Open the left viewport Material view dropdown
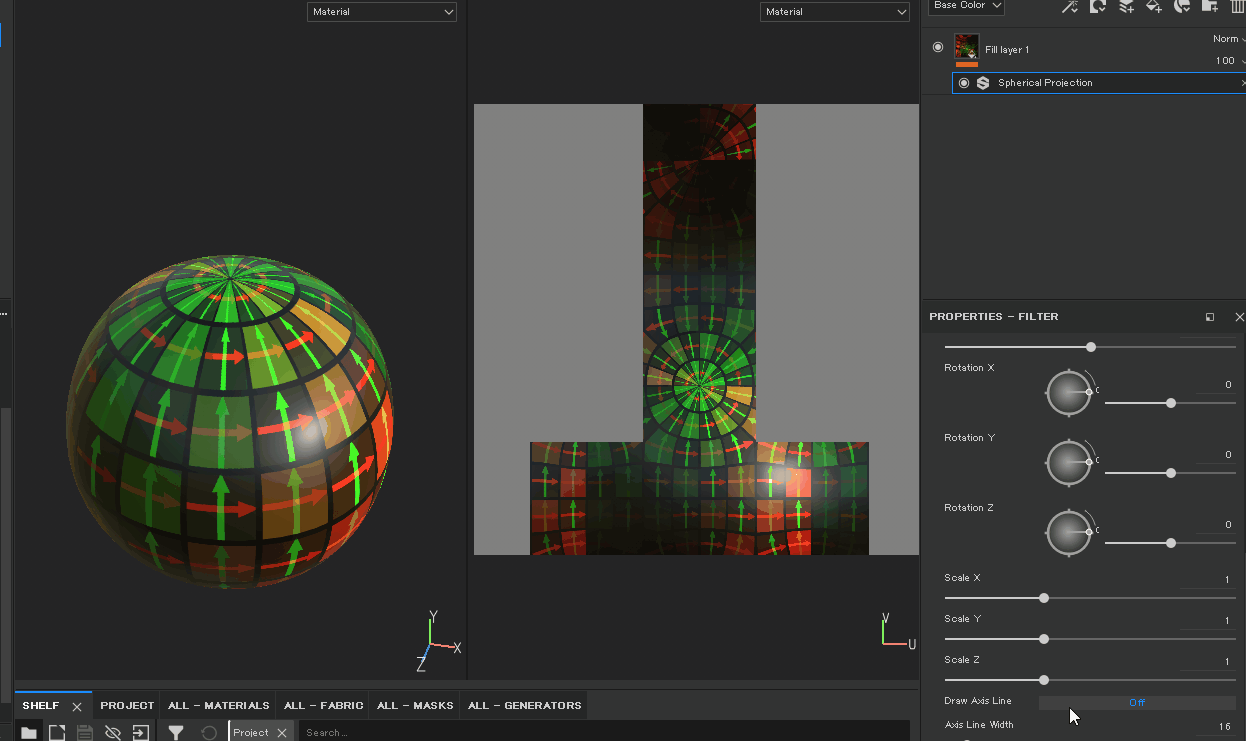Screen dimensions: 1246x741 pyautogui.click(x=381, y=12)
